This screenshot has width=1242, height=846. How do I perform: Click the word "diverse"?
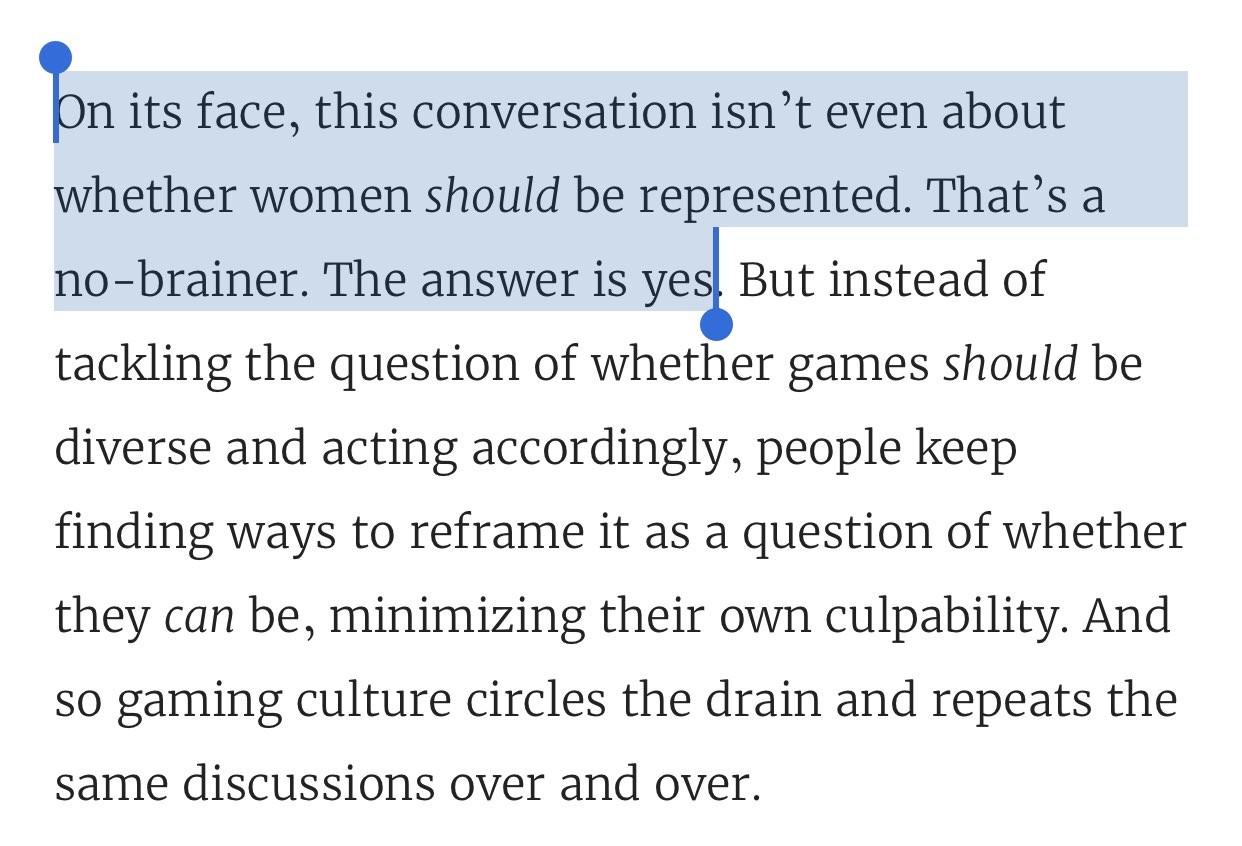[x=132, y=449]
